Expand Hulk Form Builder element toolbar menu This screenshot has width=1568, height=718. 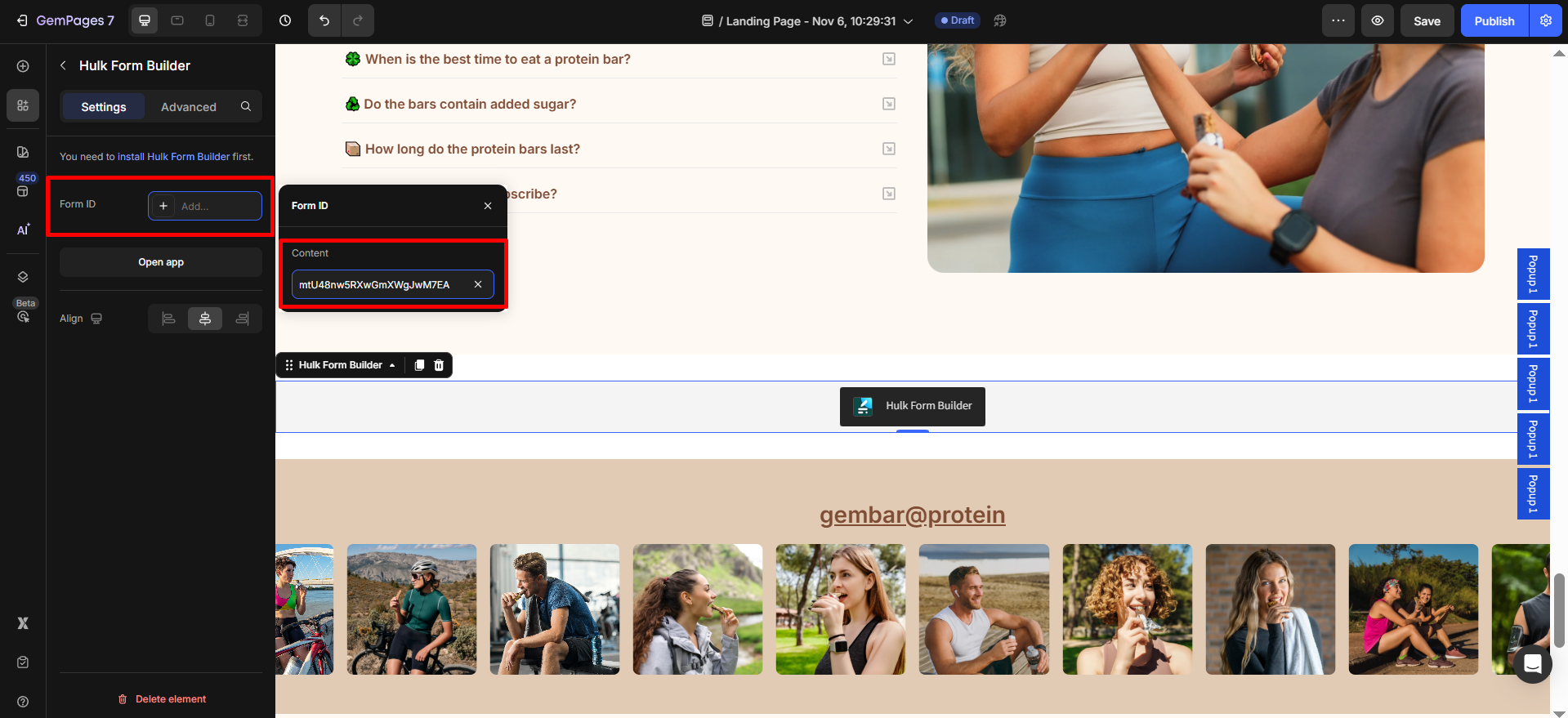tap(392, 365)
